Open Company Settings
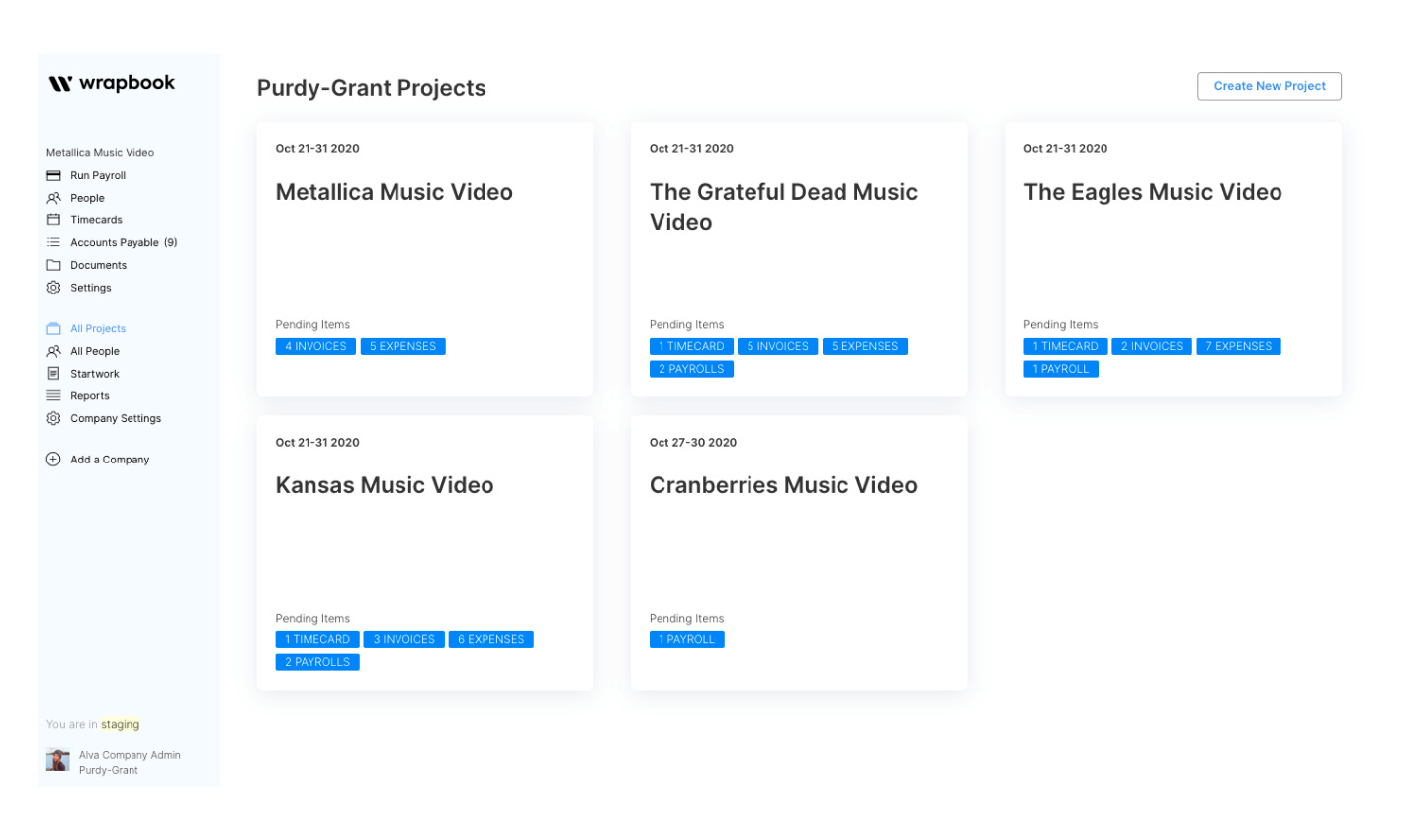The image size is (1412, 840). [x=116, y=418]
